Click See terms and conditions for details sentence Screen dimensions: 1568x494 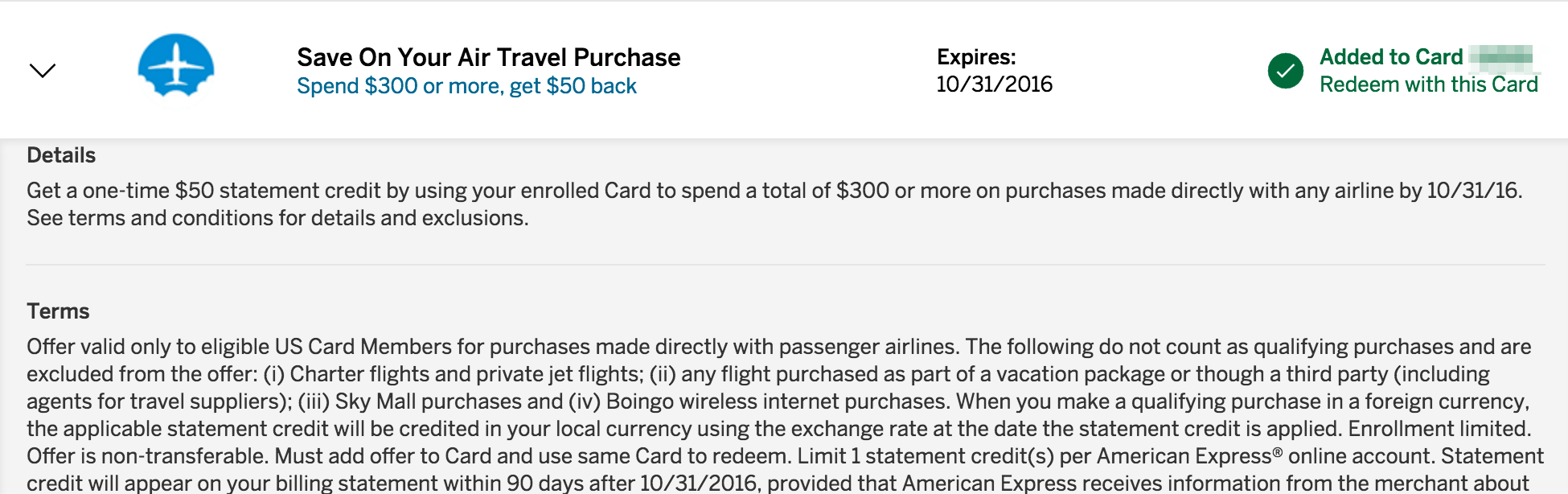pyautogui.click(x=277, y=218)
